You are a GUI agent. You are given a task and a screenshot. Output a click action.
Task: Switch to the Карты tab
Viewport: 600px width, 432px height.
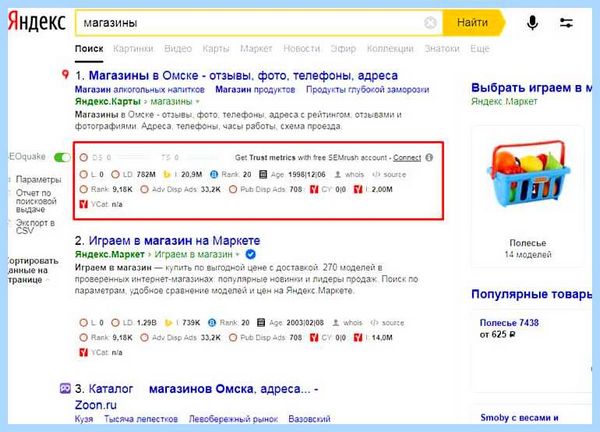point(216,49)
